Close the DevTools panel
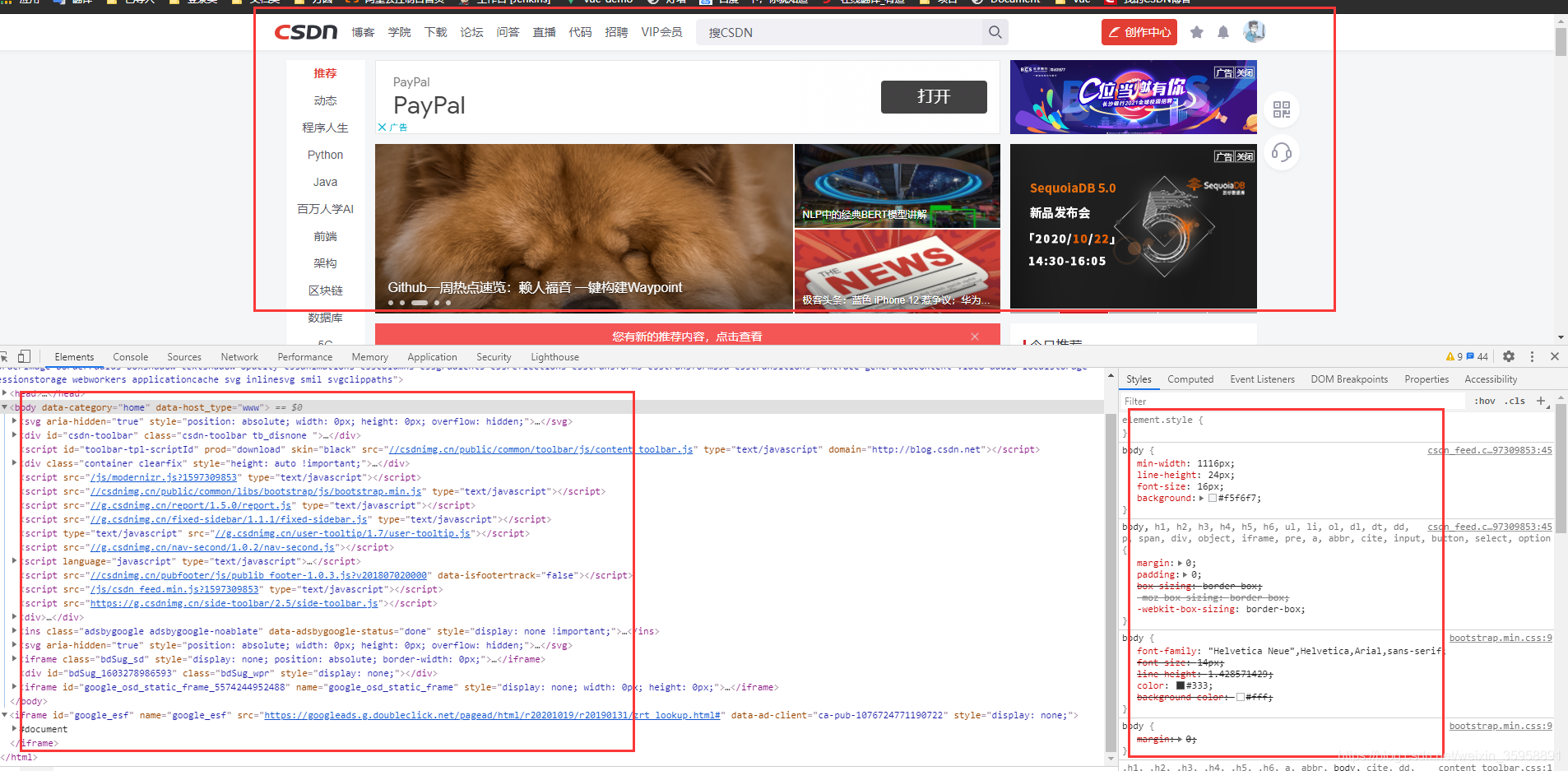The height and width of the screenshot is (771, 1568). [1555, 356]
